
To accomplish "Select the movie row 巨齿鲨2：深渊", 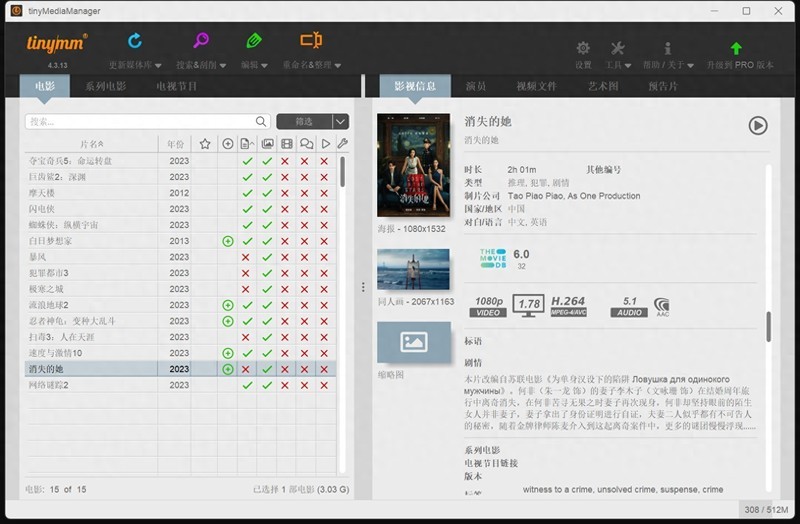I will pyautogui.click(x=181, y=177).
